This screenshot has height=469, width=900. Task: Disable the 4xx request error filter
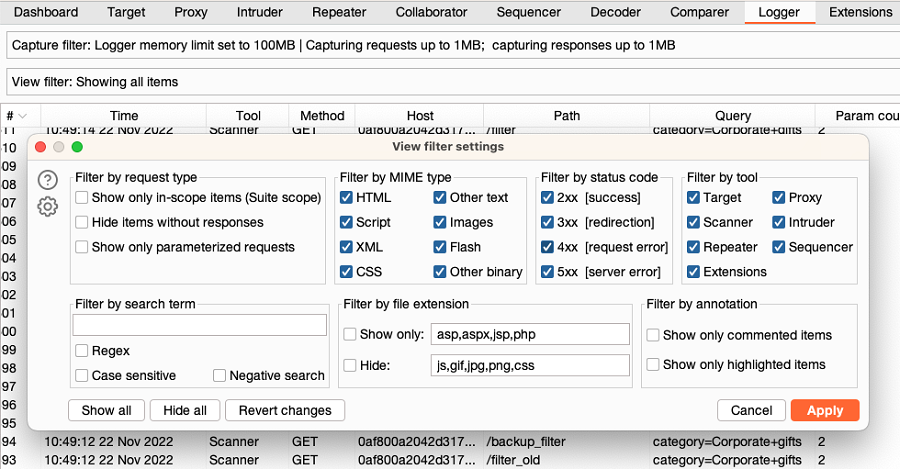(547, 247)
